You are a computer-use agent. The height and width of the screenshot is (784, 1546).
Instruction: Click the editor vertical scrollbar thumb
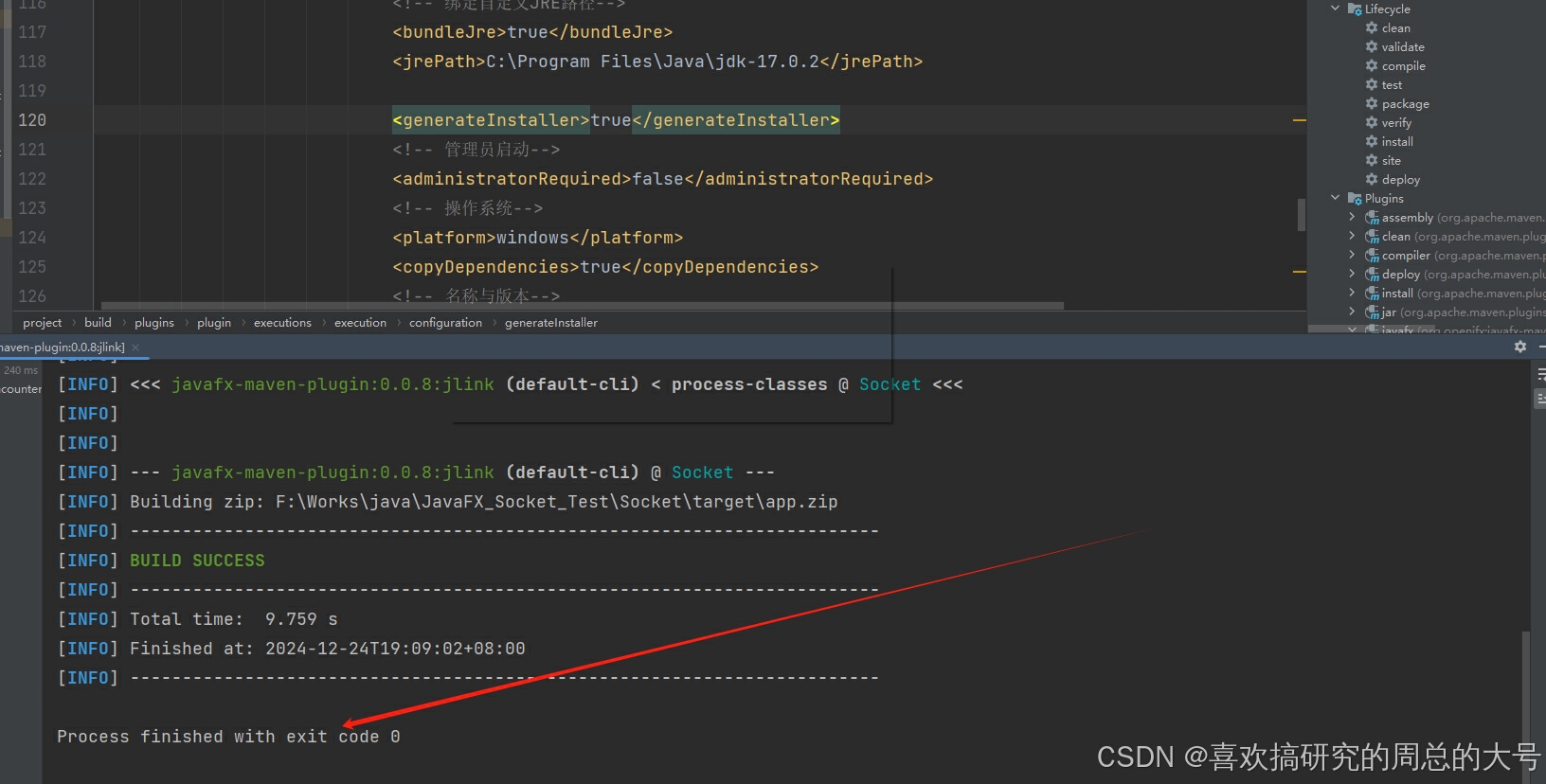click(x=1302, y=215)
